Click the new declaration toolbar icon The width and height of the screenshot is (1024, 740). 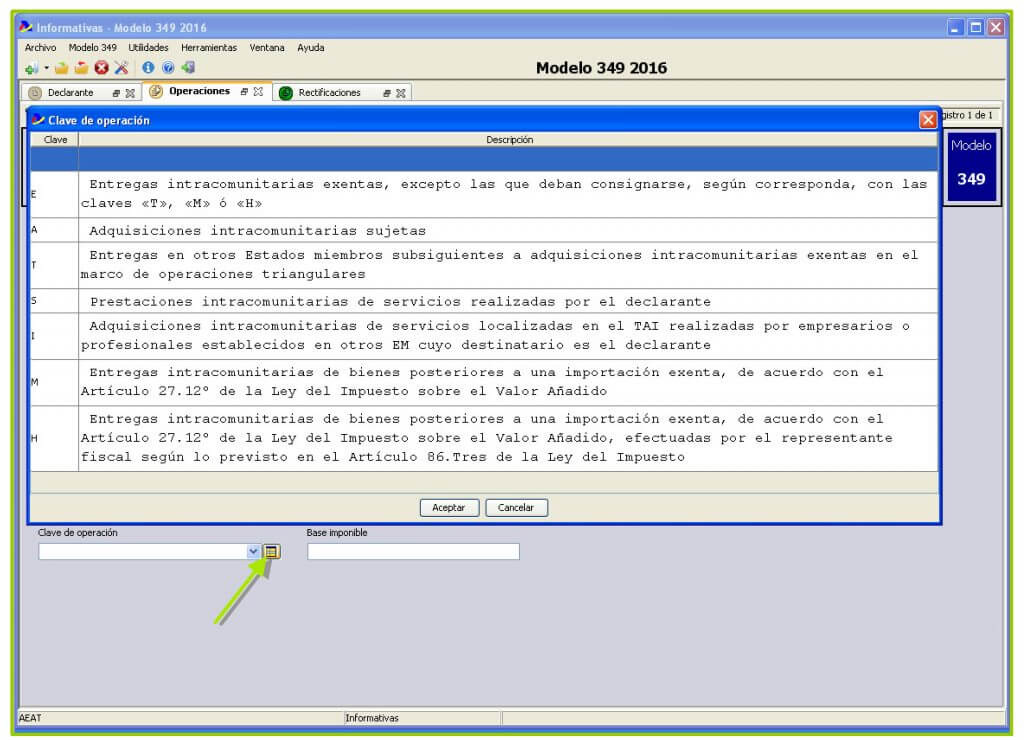31,68
